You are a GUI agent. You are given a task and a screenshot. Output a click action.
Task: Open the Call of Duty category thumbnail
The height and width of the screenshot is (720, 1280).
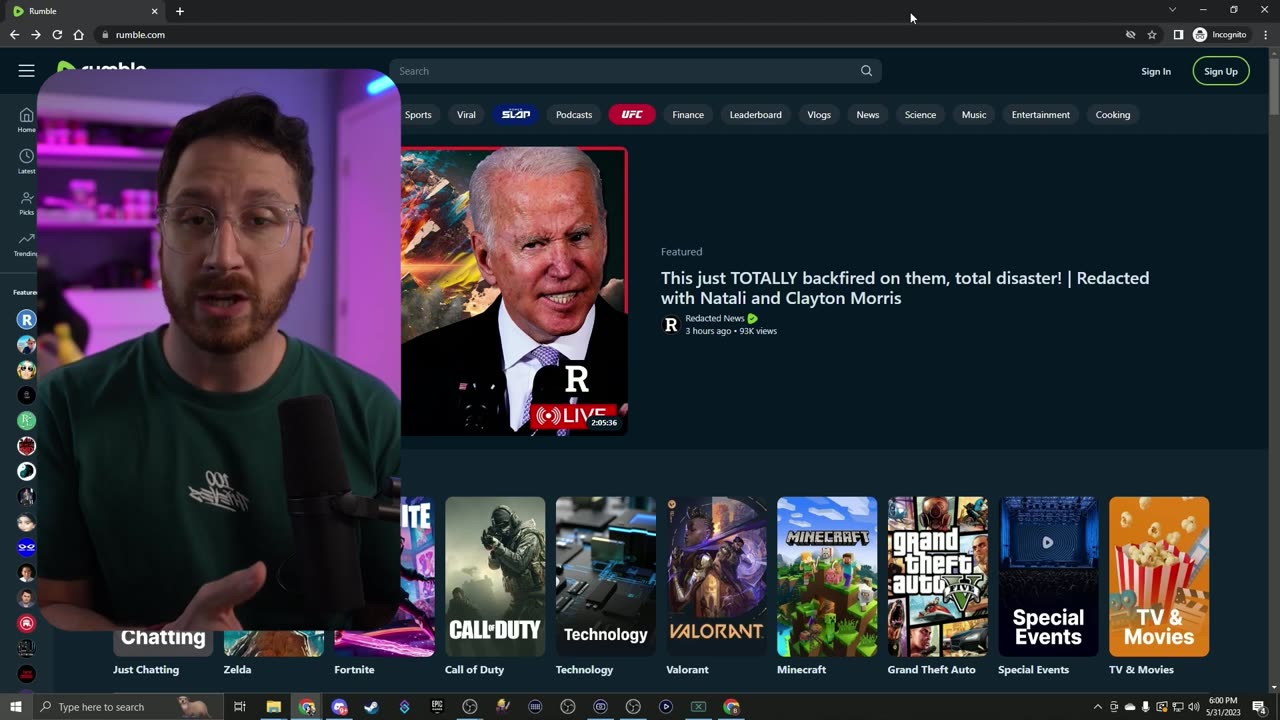tap(495, 576)
